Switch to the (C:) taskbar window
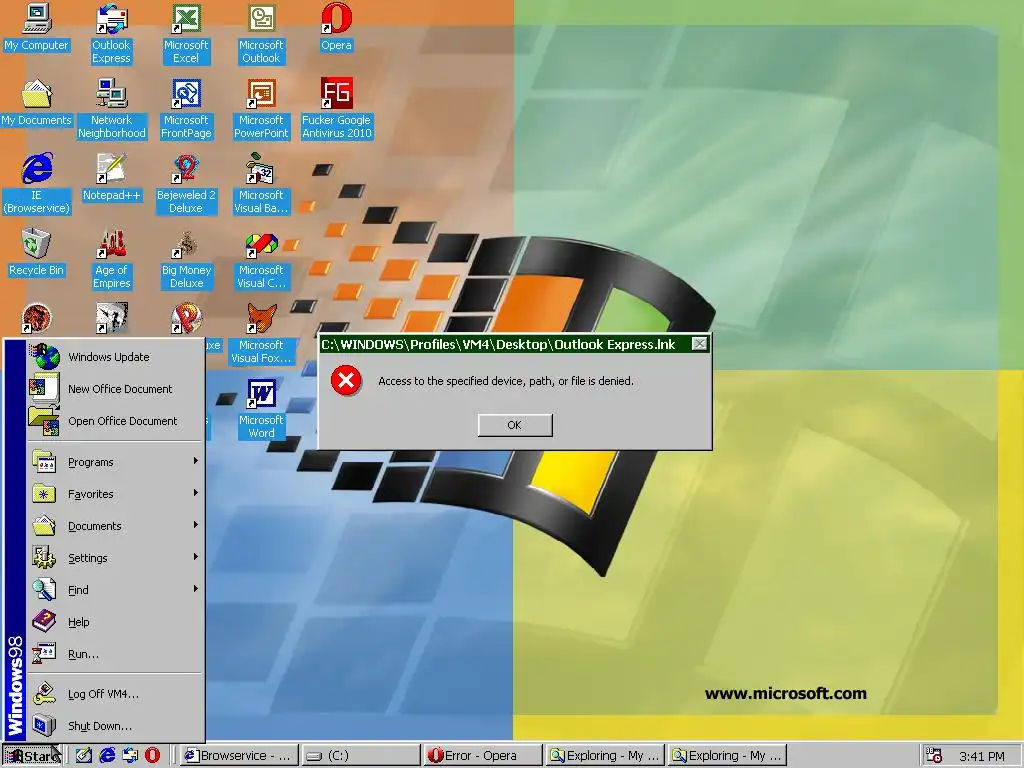This screenshot has width=1024, height=768. (360, 756)
